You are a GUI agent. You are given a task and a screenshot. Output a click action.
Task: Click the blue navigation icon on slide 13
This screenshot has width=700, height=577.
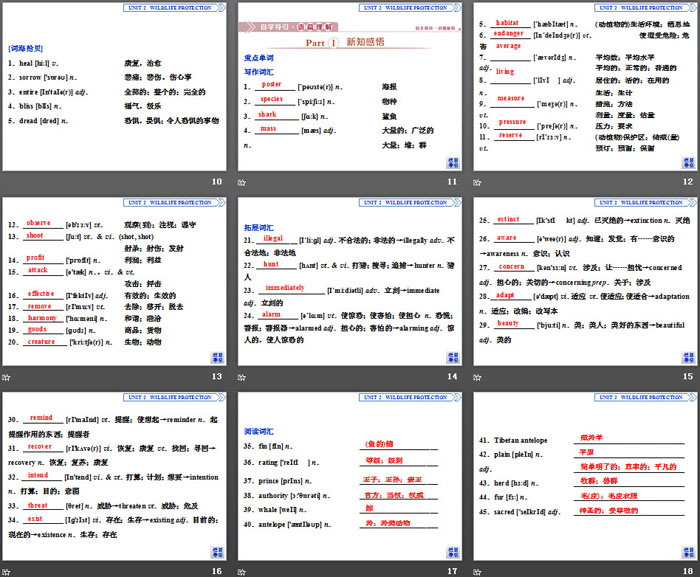217,357
